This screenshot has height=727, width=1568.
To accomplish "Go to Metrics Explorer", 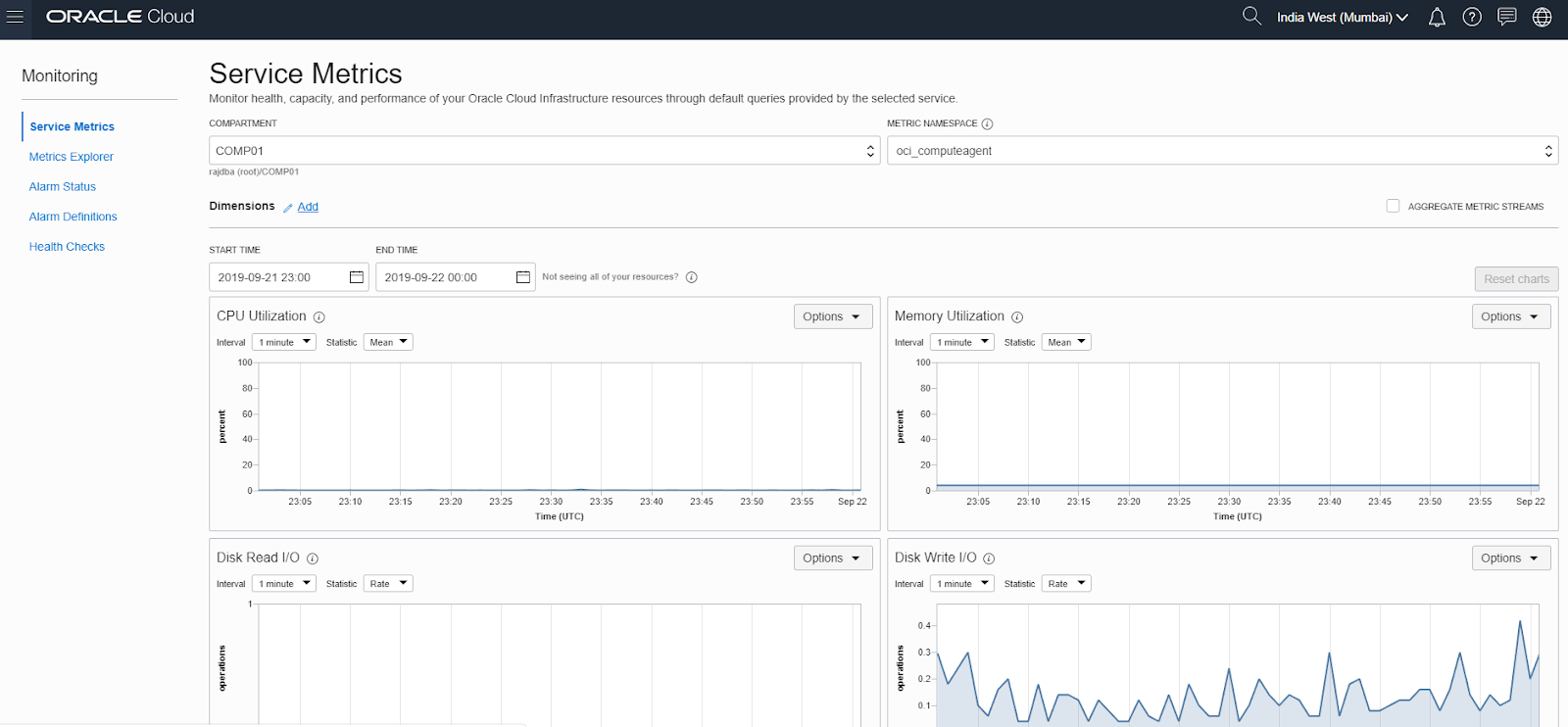I will pyautogui.click(x=71, y=157).
